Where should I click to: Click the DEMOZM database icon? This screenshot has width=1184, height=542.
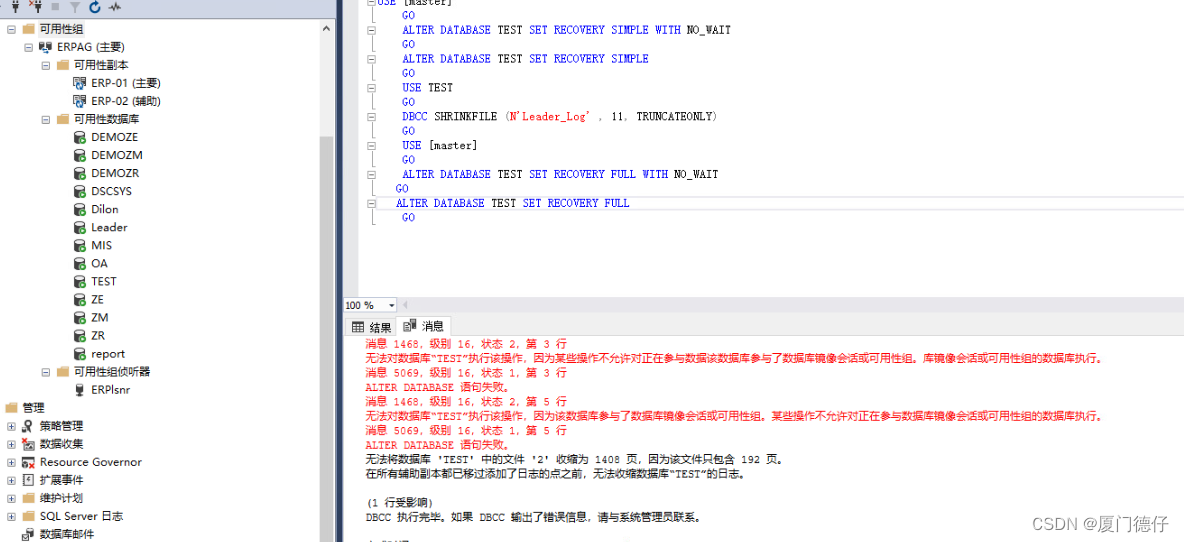[79, 156]
